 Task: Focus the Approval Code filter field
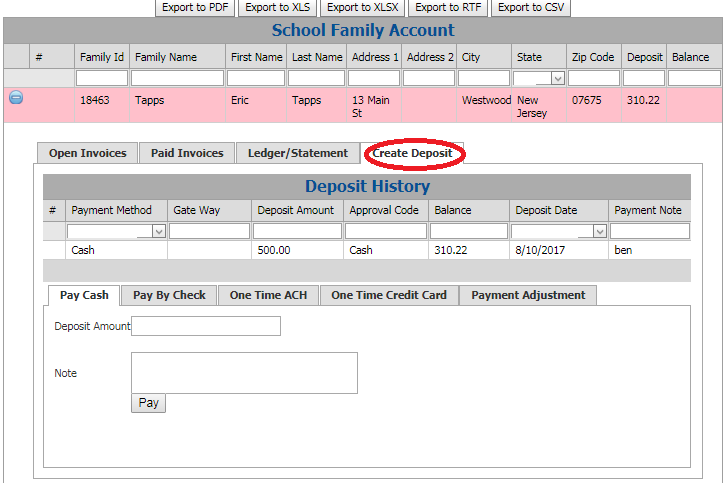386,231
